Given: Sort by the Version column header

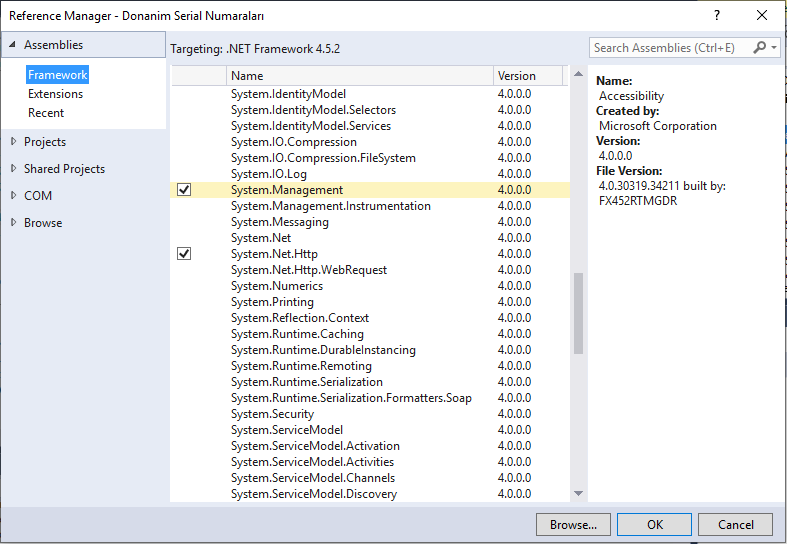Looking at the screenshot, I should pyautogui.click(x=528, y=75).
